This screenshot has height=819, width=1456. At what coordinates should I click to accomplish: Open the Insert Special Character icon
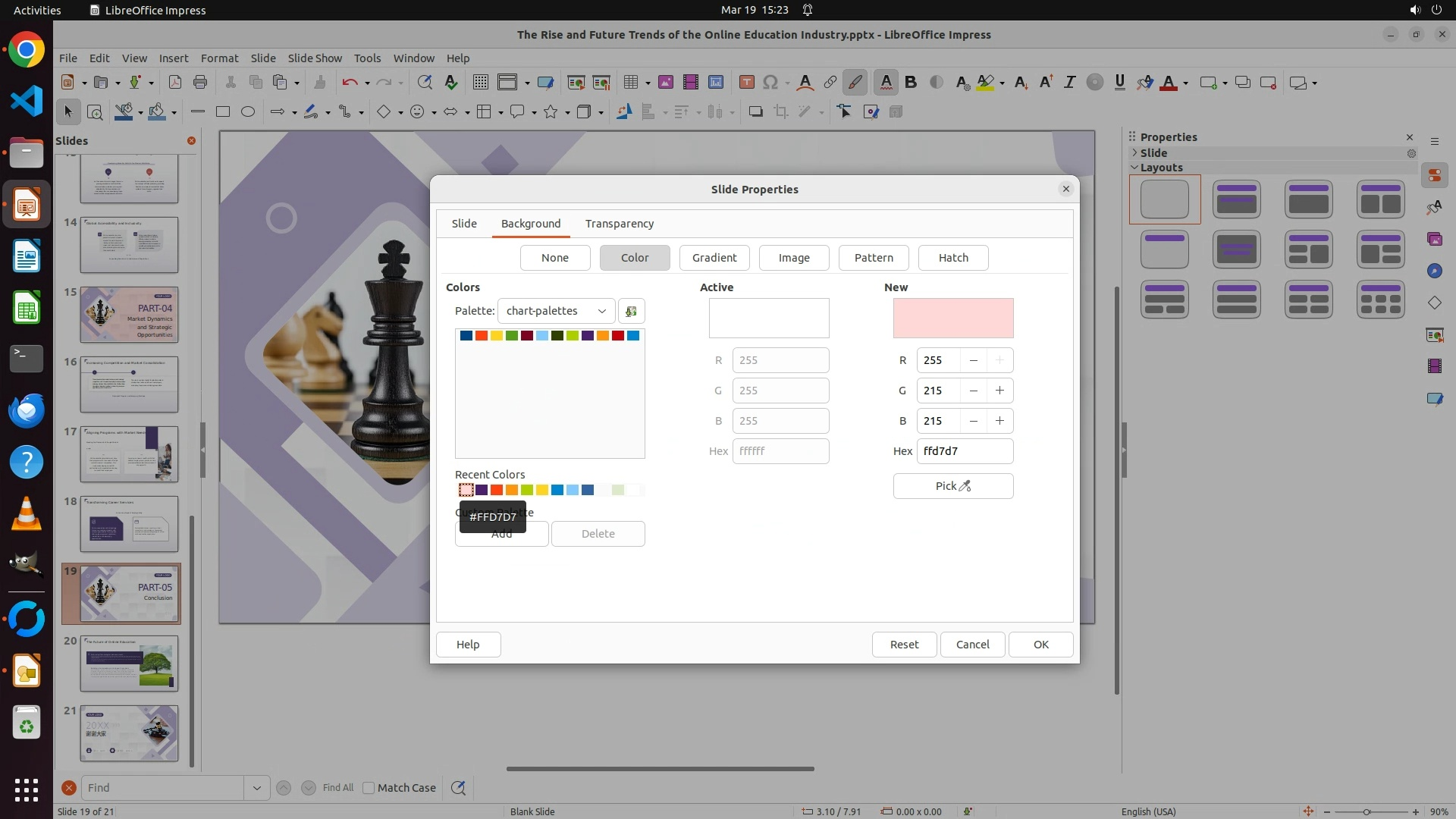click(770, 83)
